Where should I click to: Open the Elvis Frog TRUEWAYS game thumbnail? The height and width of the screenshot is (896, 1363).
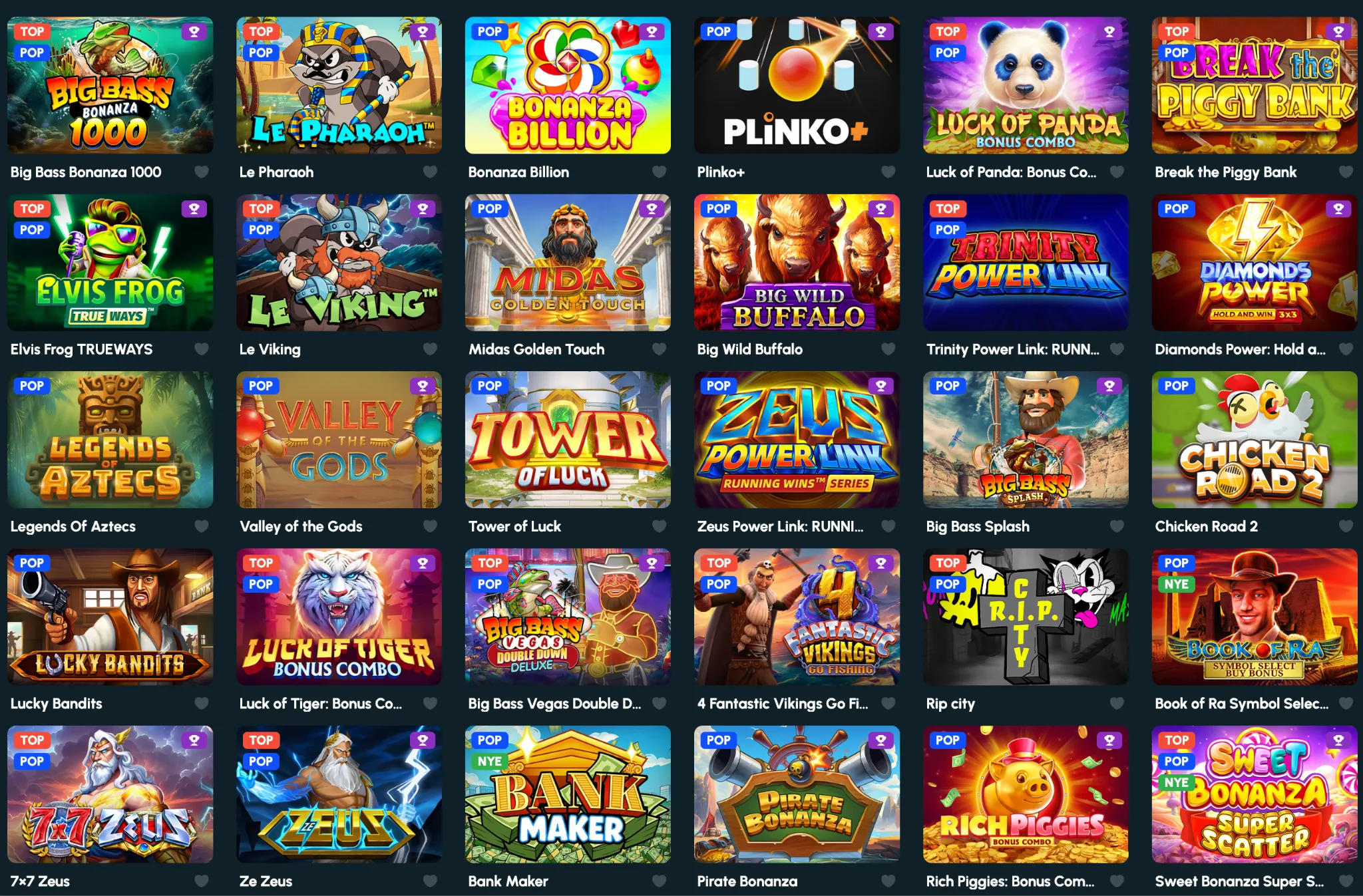click(110, 263)
